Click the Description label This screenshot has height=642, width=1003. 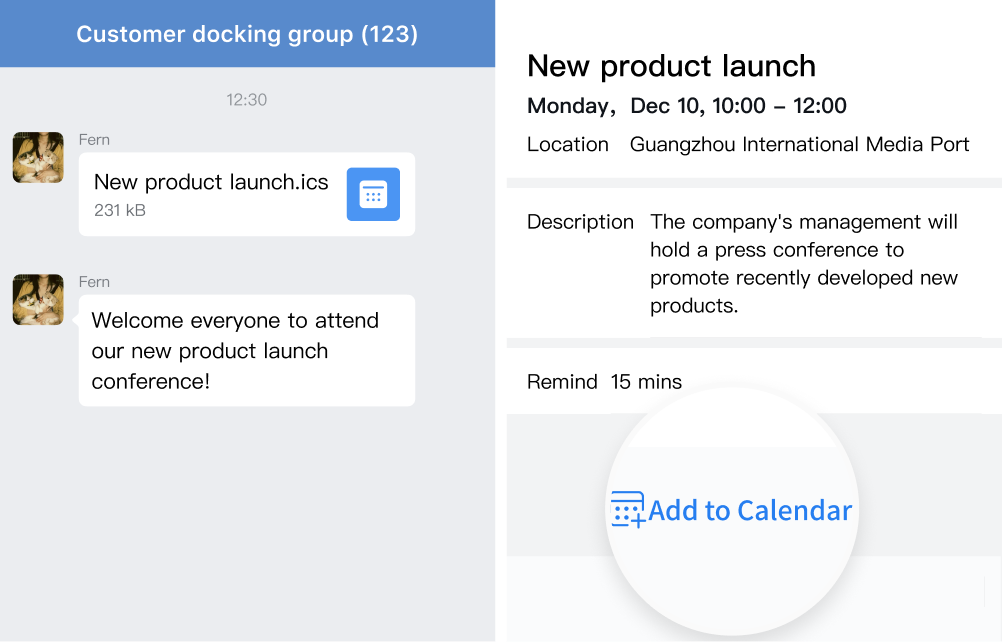click(580, 222)
